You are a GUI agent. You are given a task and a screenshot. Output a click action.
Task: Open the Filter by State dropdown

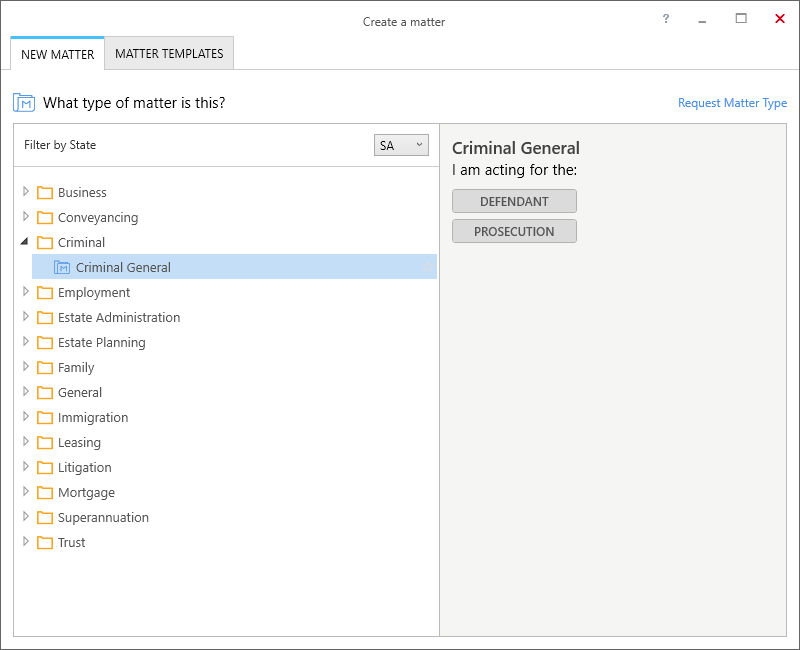[x=401, y=145]
